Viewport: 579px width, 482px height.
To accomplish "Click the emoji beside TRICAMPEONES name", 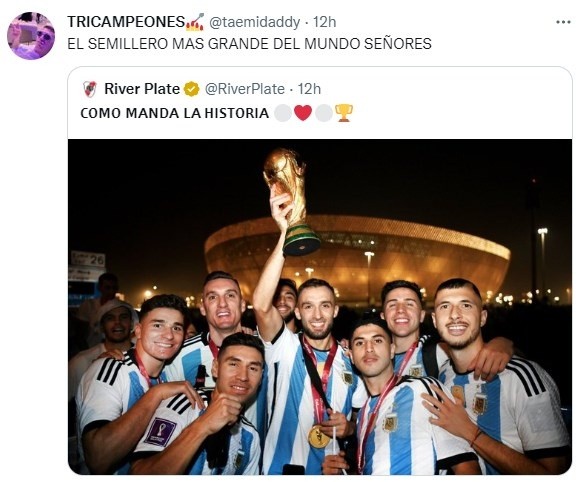I will [195, 22].
